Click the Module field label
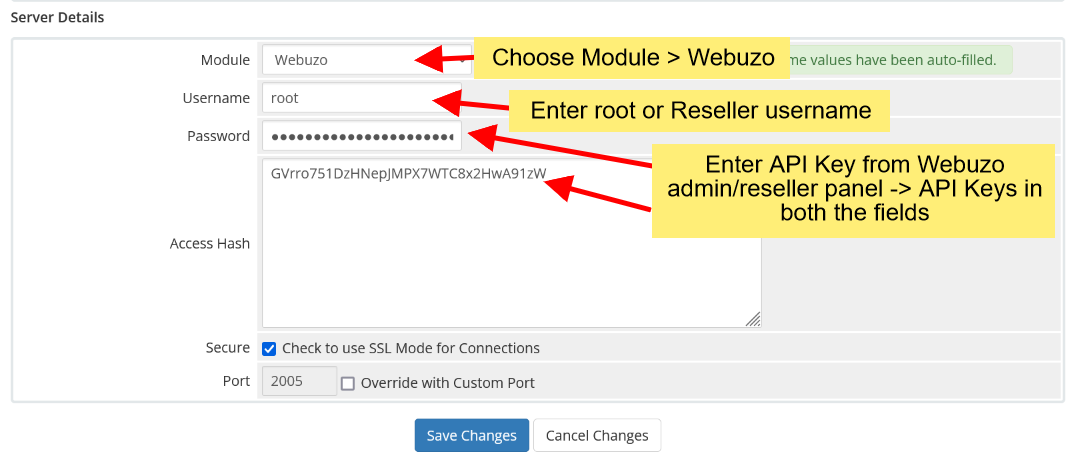 [x=225, y=60]
